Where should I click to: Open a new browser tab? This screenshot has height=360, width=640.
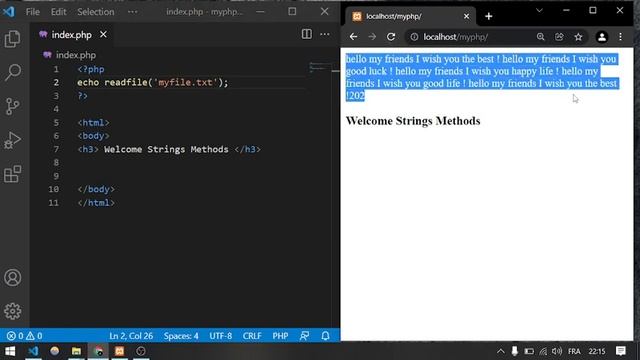[489, 16]
